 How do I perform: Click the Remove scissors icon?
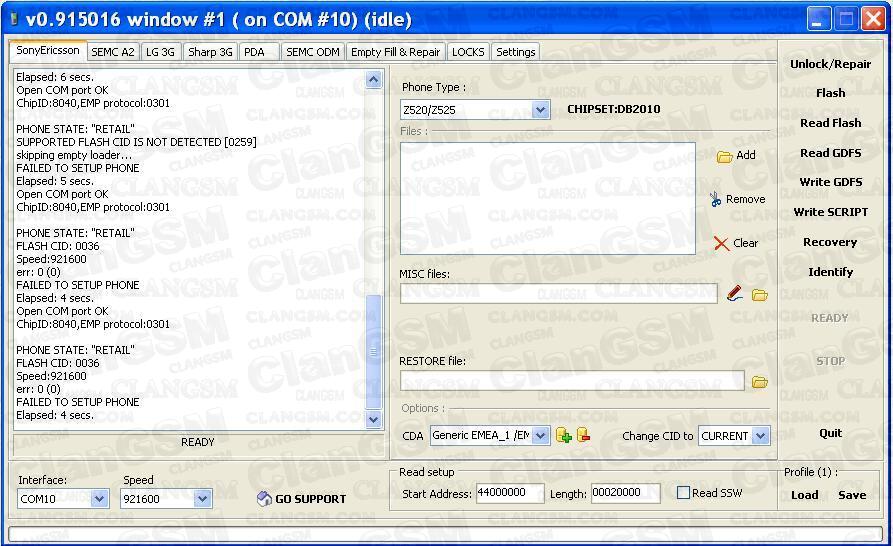pyautogui.click(x=715, y=199)
